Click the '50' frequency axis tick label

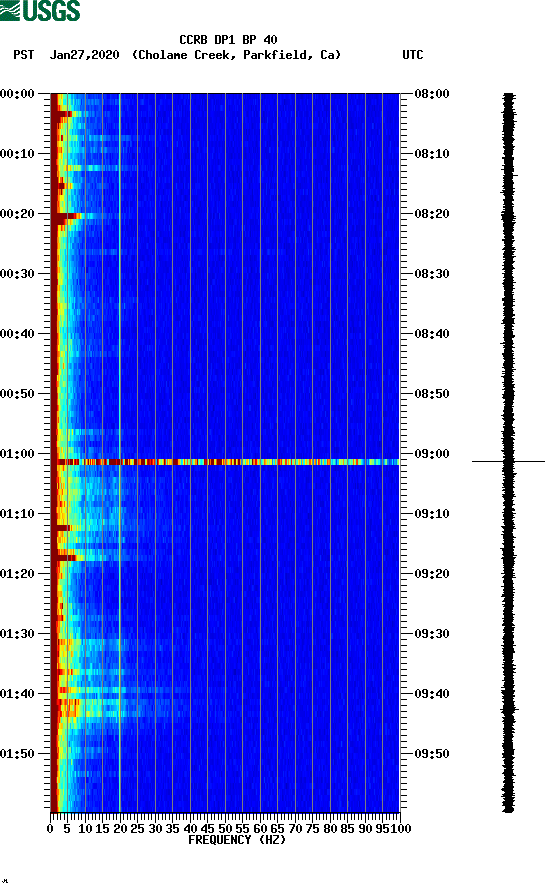(x=225, y=829)
